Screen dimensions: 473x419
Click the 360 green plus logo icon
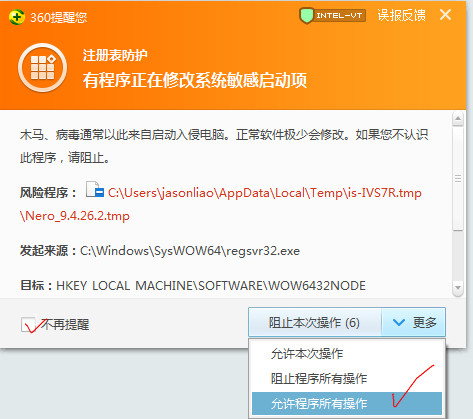click(x=17, y=17)
